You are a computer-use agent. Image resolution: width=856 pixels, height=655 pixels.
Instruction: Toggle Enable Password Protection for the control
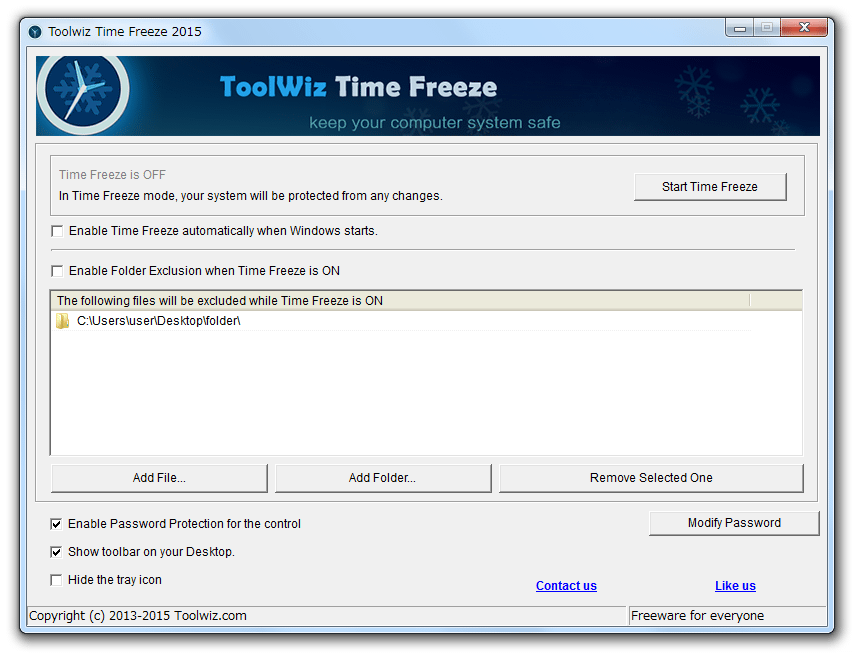click(56, 524)
